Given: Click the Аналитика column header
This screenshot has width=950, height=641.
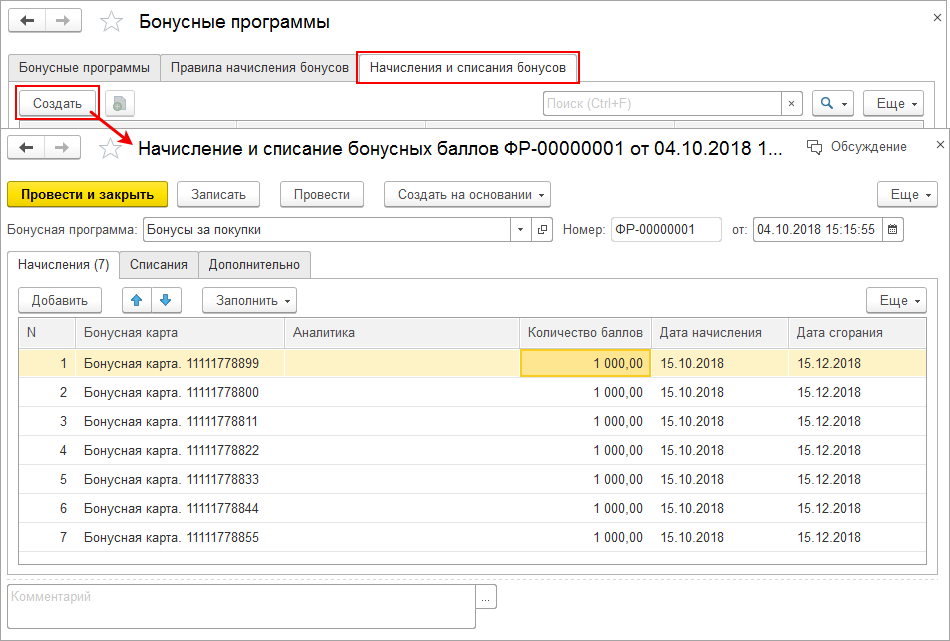Looking at the screenshot, I should pyautogui.click(x=402, y=333).
